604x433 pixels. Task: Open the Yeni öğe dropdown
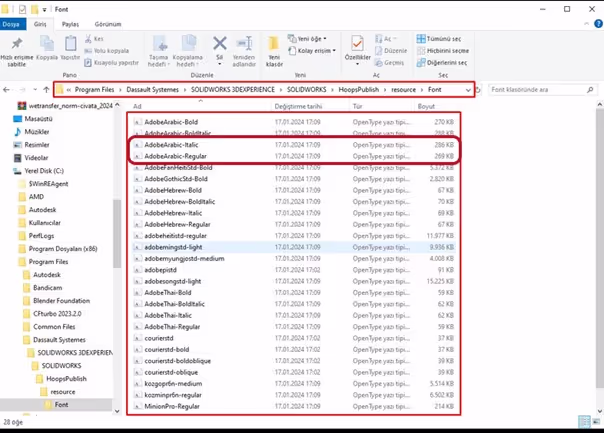tap(307, 39)
